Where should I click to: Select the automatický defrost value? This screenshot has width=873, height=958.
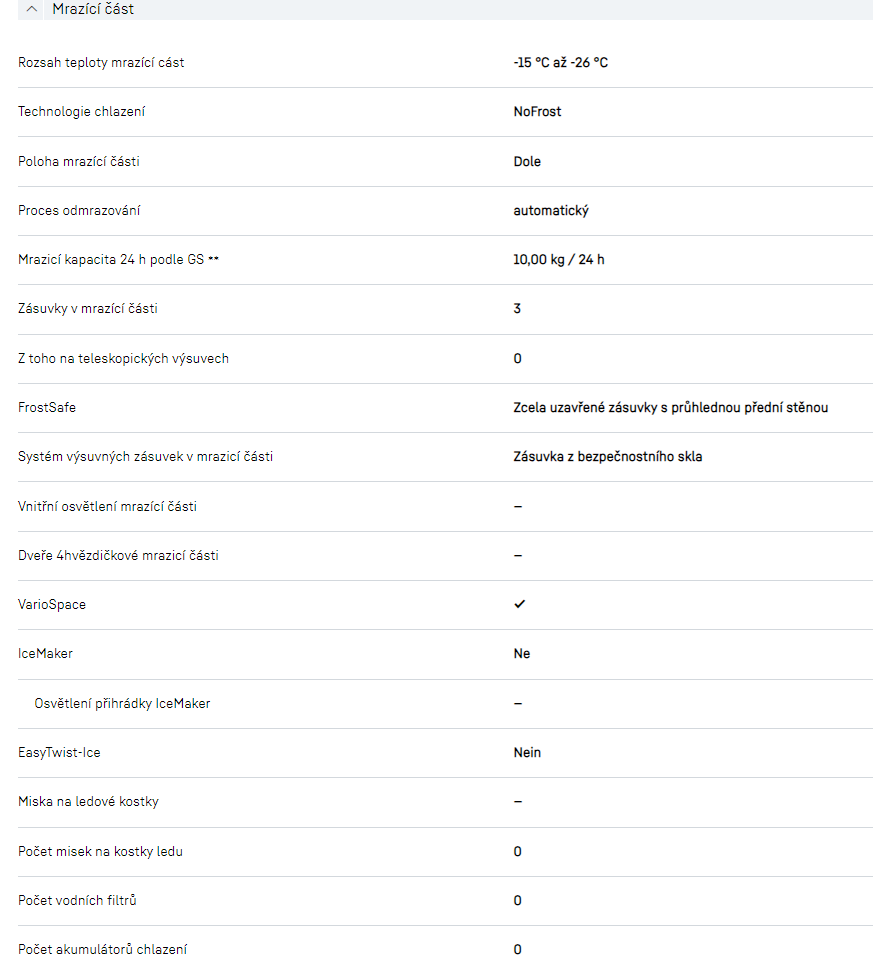click(551, 211)
